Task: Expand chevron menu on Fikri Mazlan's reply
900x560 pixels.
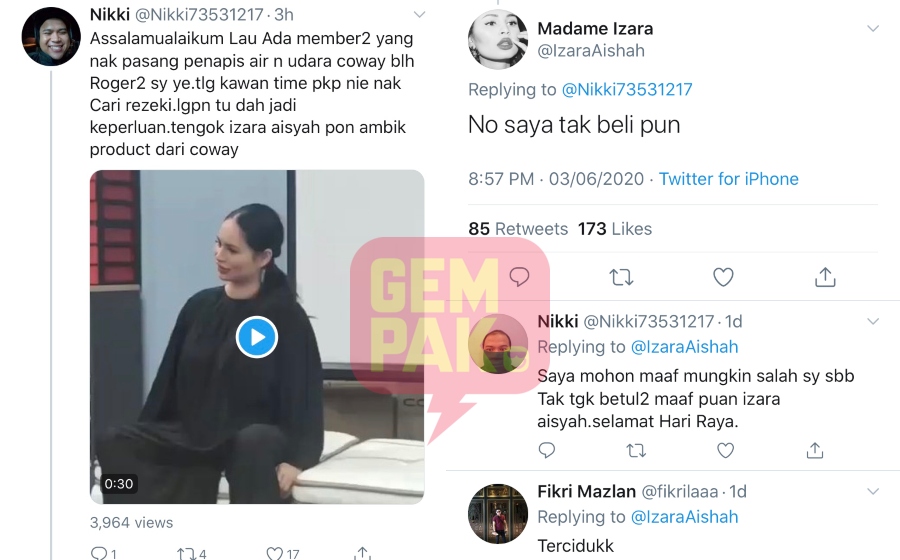Action: (872, 491)
